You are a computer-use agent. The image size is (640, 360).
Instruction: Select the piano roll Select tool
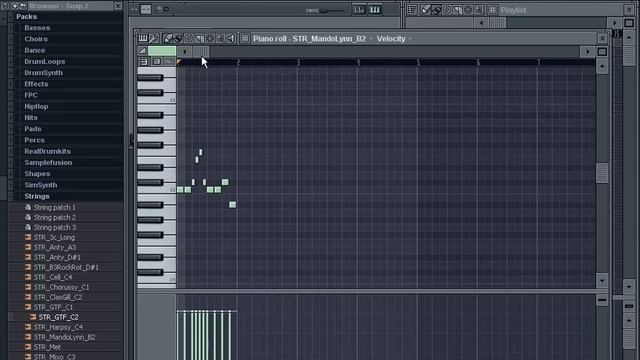pos(210,38)
